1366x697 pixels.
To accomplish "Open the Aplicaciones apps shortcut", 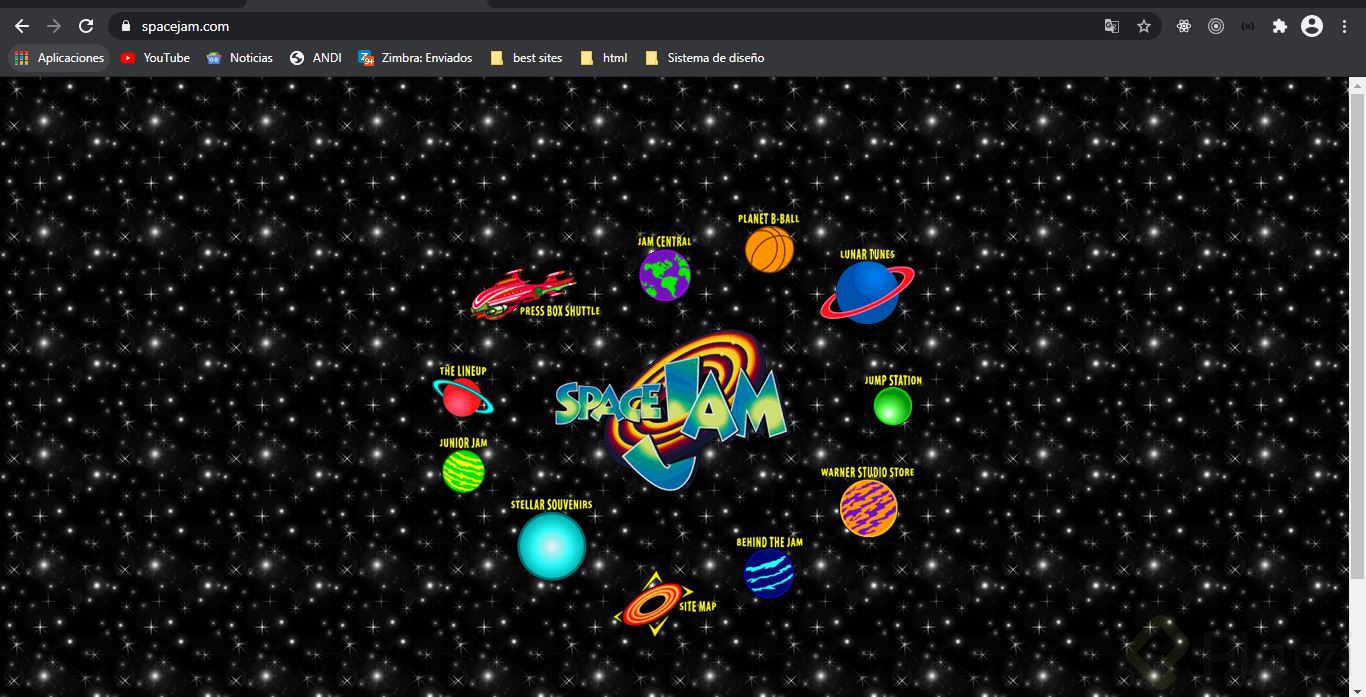I will tap(59, 58).
